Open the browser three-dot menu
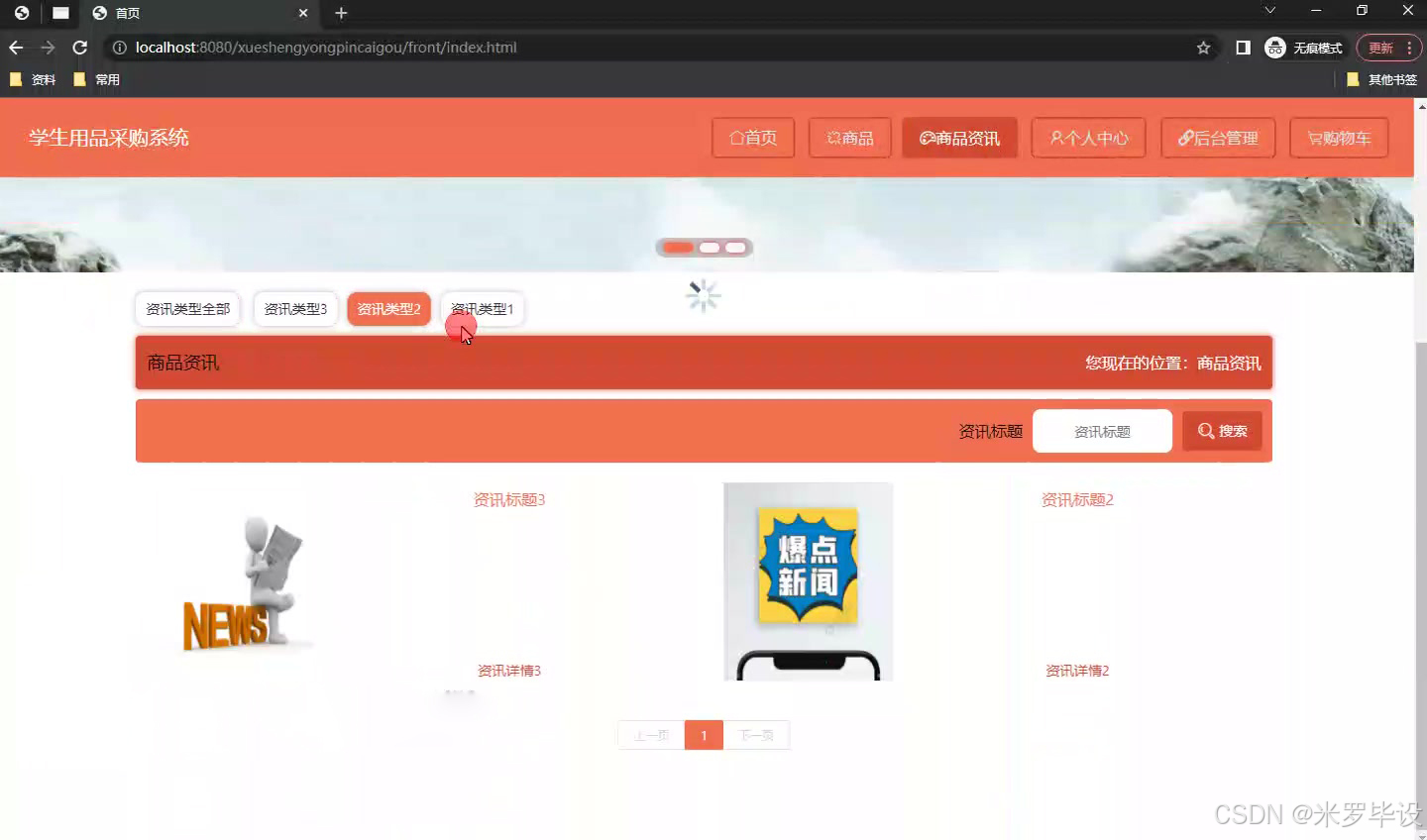The height and width of the screenshot is (840, 1427). coord(1409,48)
